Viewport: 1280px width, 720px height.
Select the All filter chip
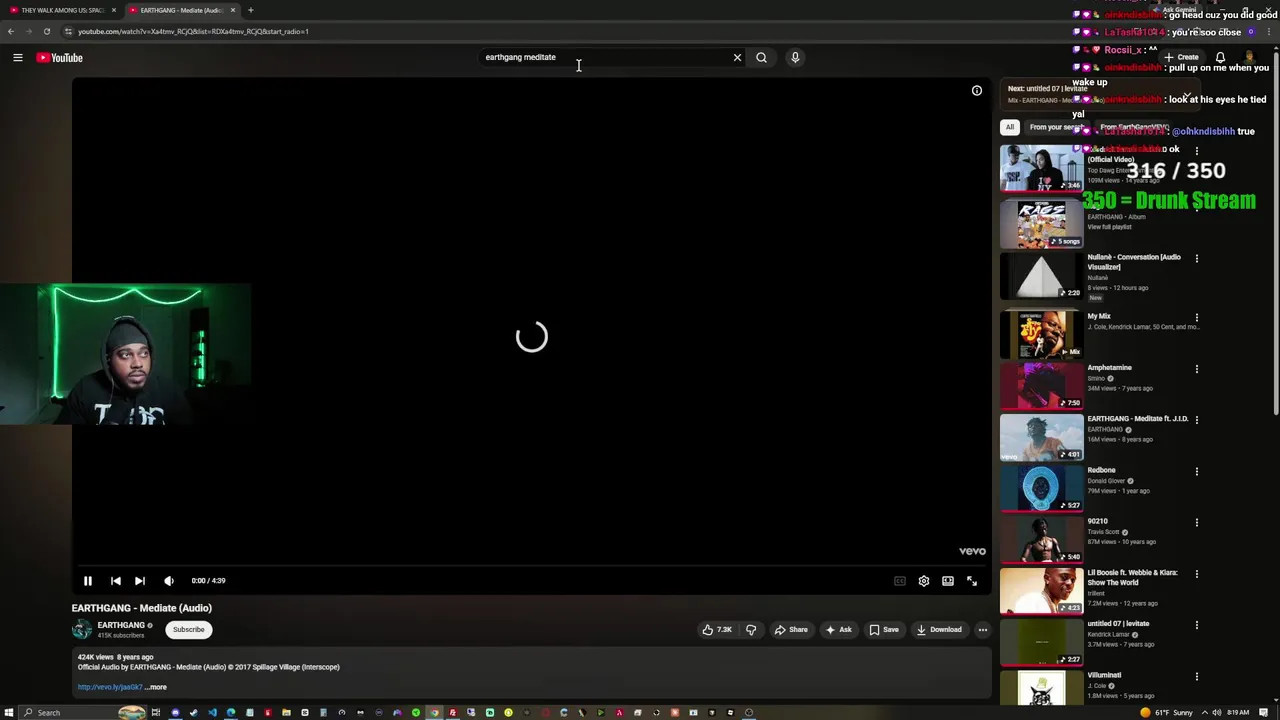point(1010,127)
